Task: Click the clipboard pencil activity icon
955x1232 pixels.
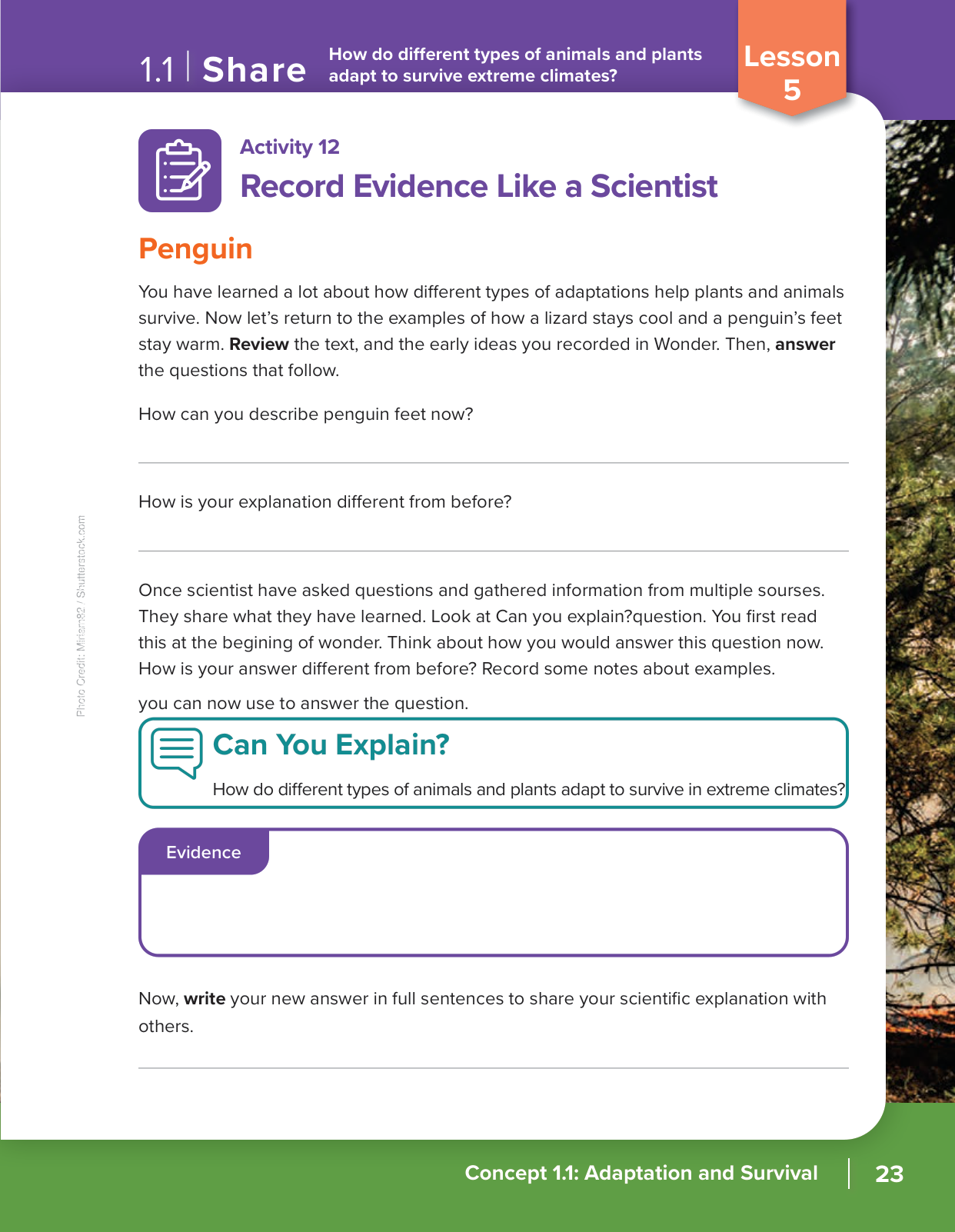Action: [180, 171]
